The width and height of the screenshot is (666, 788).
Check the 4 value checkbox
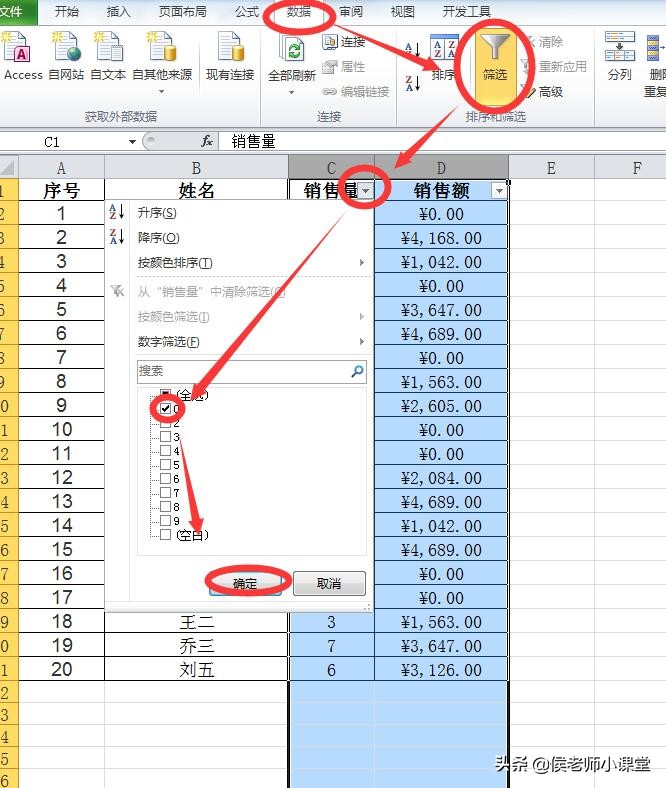165,450
